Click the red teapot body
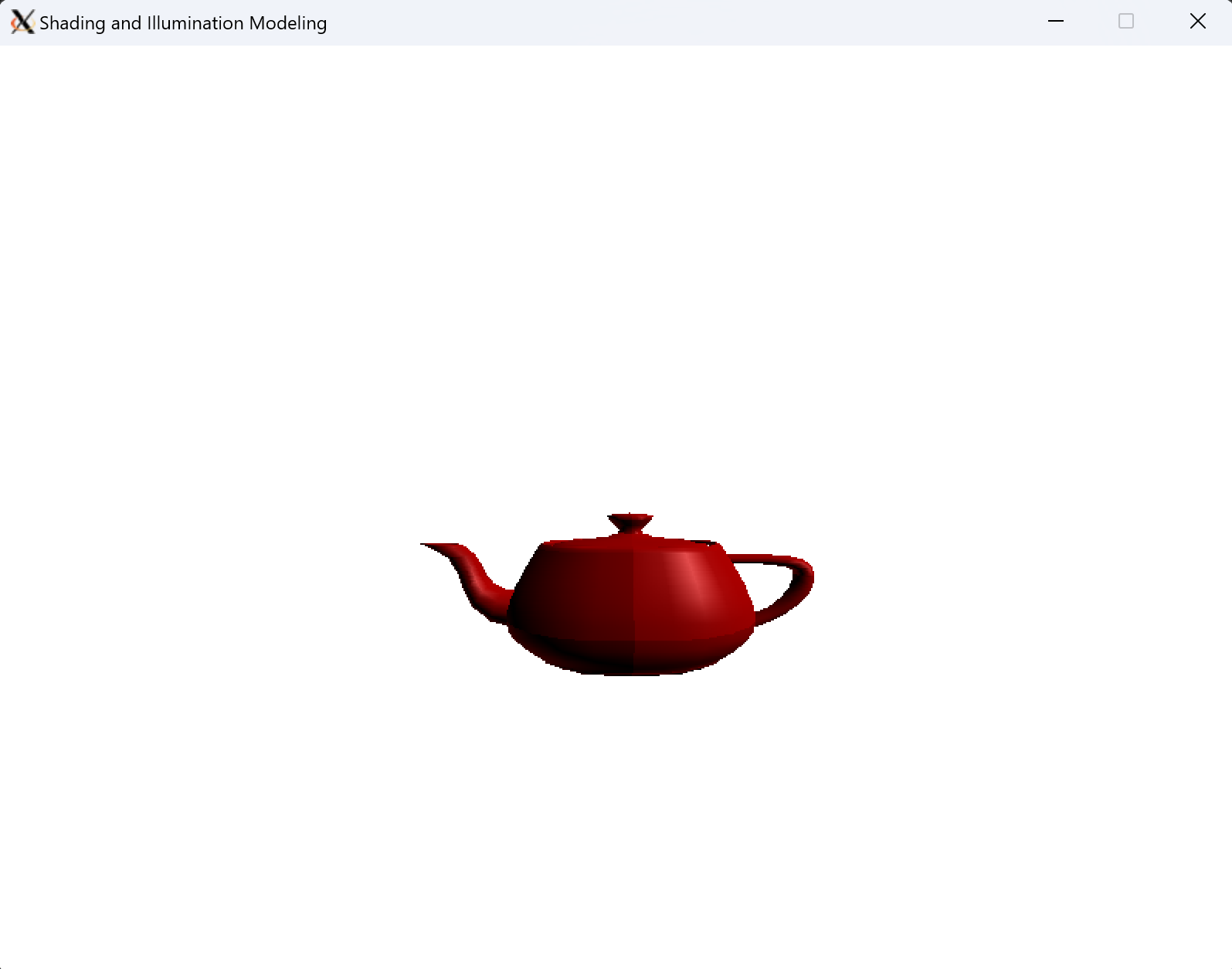The height and width of the screenshot is (969, 1232). point(631,607)
